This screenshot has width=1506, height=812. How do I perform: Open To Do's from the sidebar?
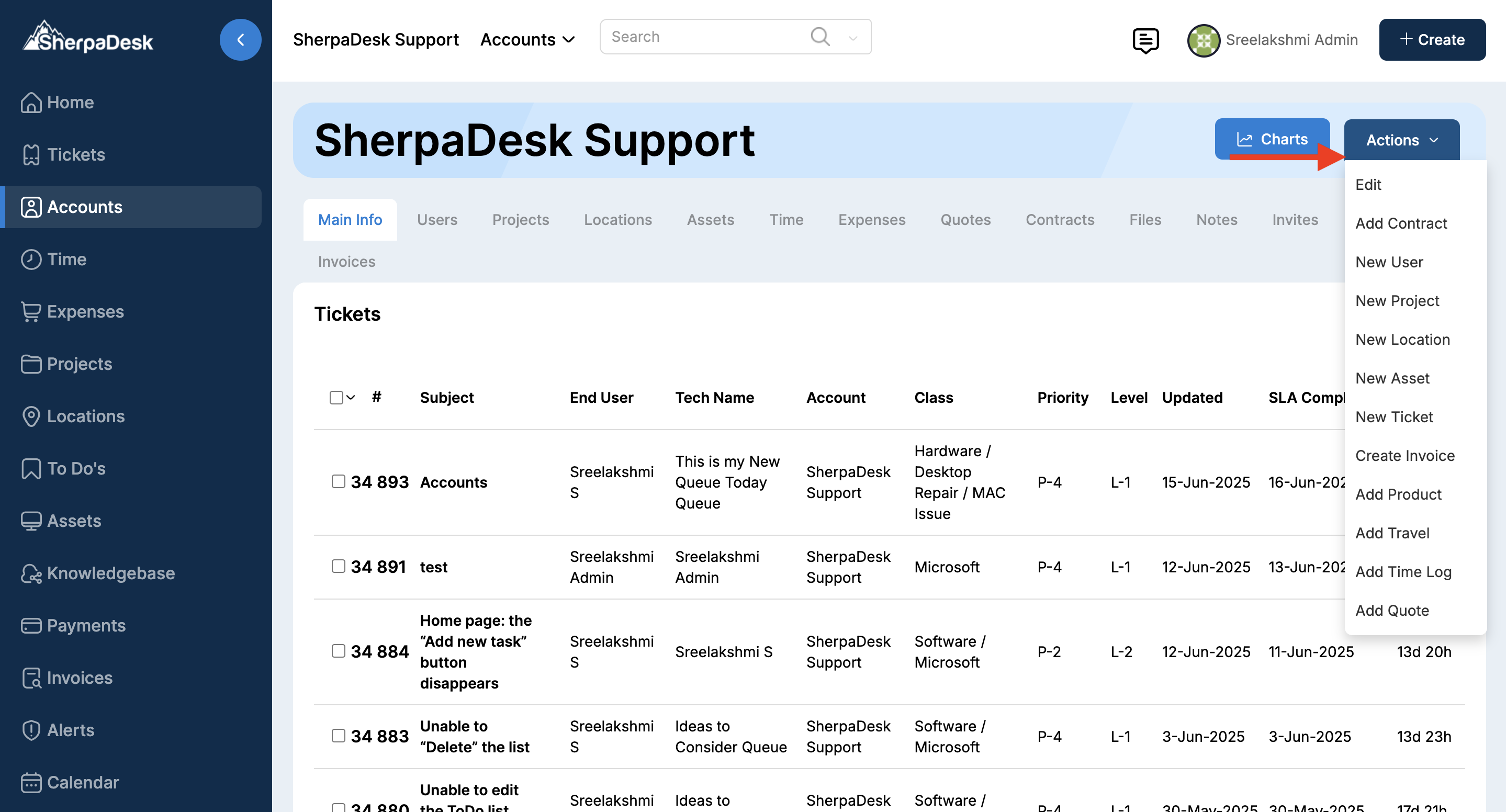[x=76, y=468]
